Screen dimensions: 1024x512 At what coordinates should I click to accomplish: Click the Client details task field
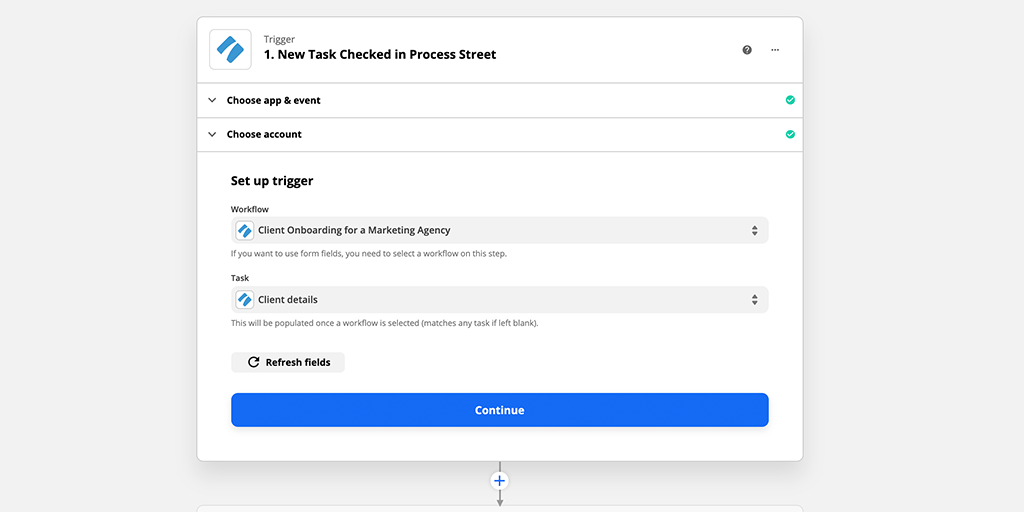pos(500,299)
